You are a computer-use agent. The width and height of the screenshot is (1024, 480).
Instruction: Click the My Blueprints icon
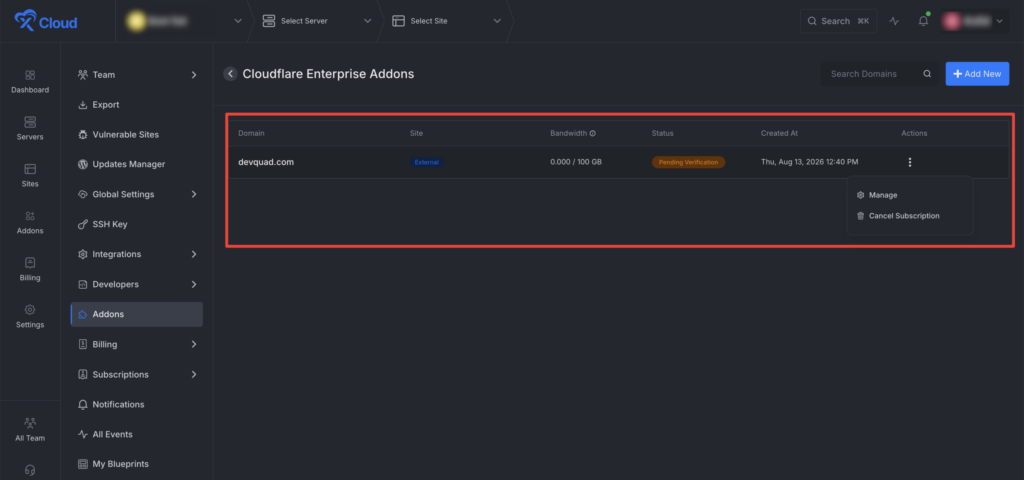(x=83, y=464)
